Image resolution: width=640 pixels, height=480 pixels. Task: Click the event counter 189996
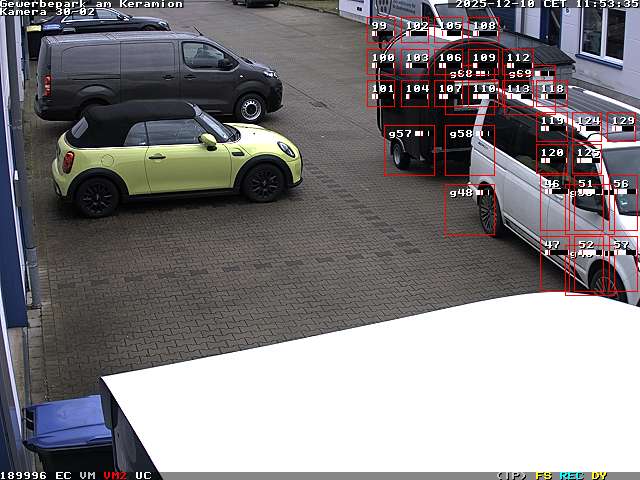24,475
